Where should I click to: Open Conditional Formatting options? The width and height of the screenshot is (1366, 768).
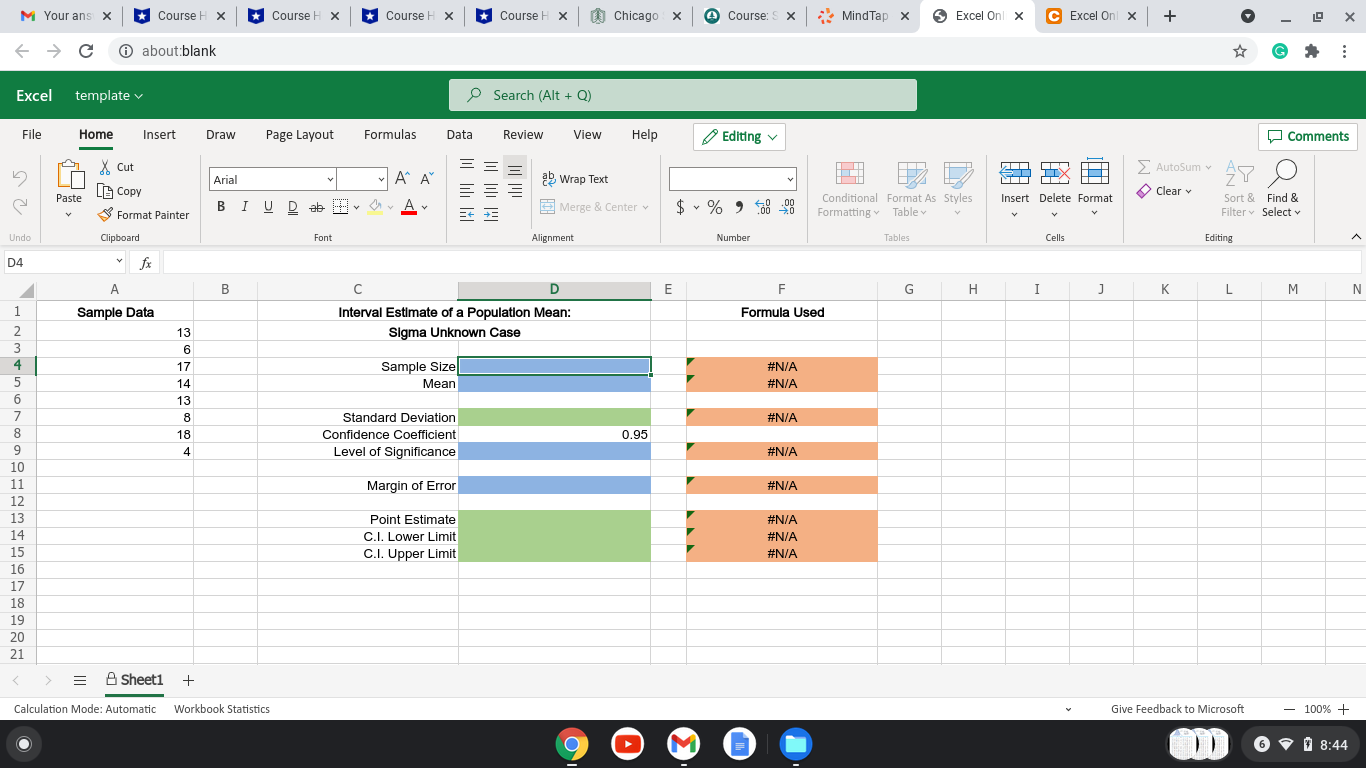(848, 192)
